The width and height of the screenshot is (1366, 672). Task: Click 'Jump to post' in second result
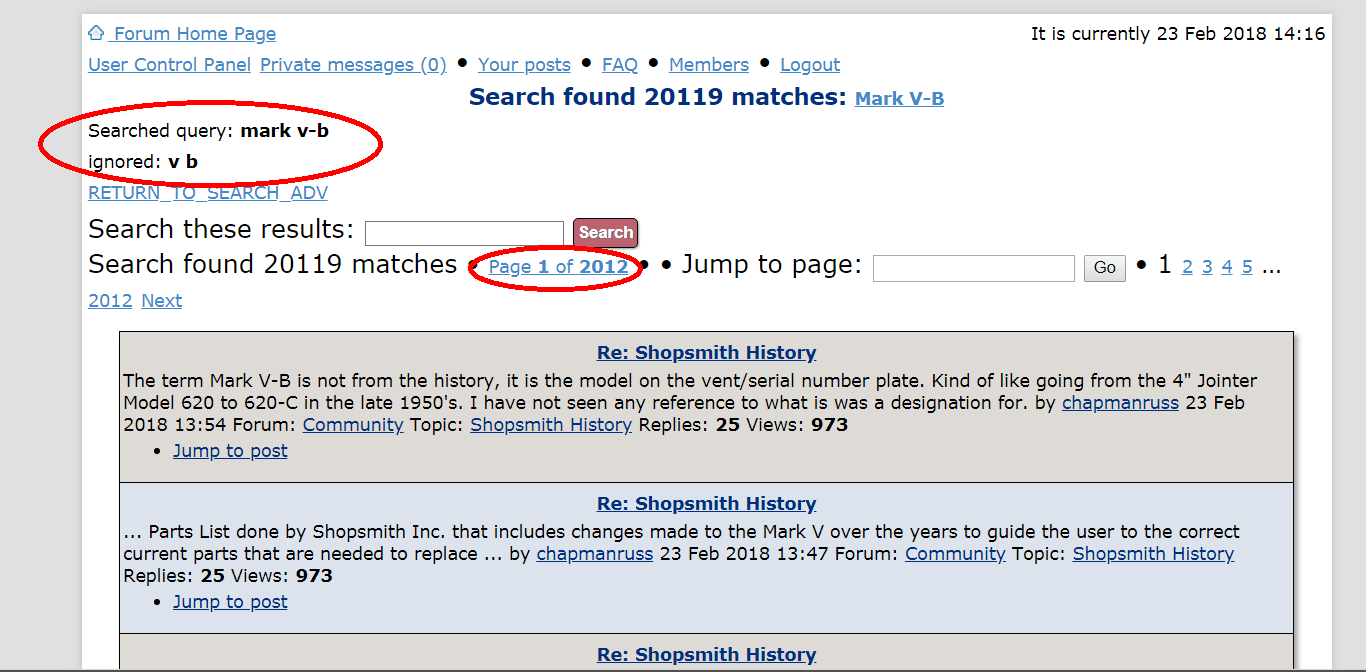230,602
